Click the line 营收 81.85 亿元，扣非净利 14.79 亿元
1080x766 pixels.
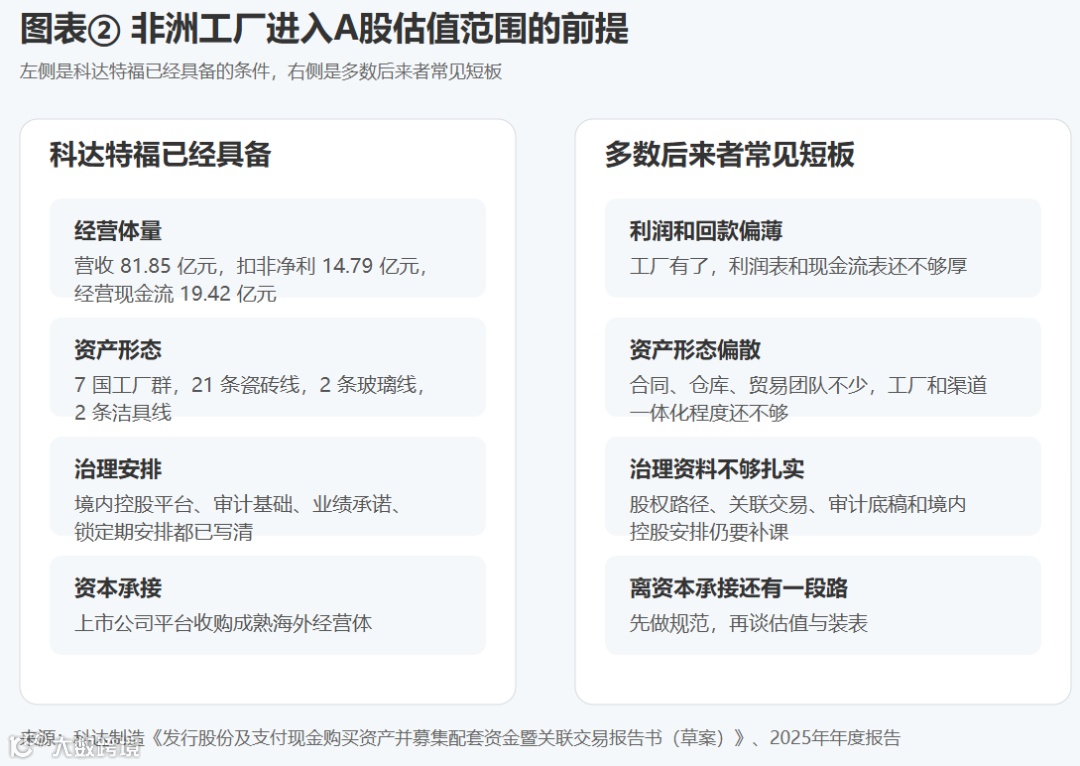click(251, 266)
